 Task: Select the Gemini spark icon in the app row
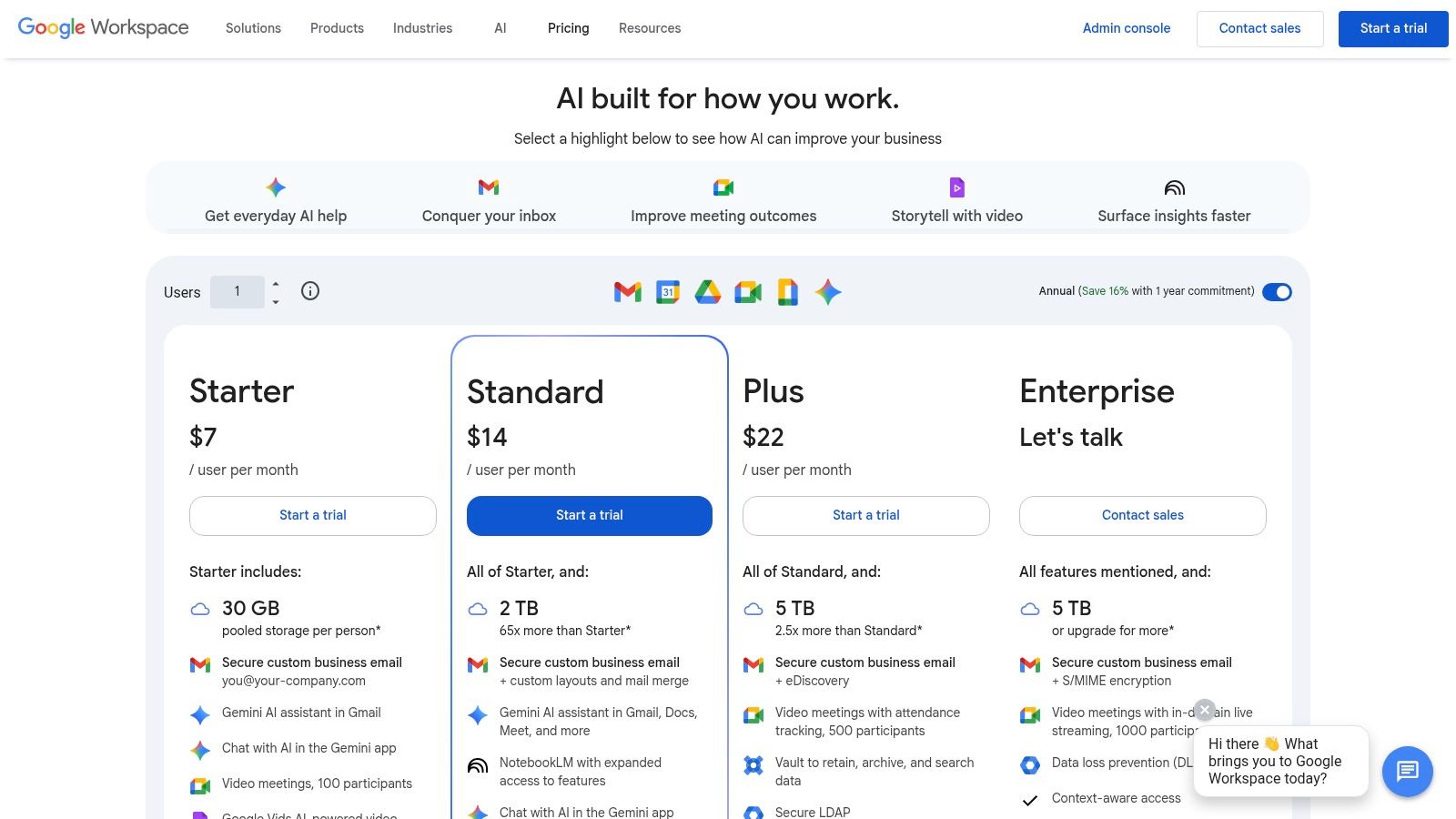pyautogui.click(x=828, y=292)
